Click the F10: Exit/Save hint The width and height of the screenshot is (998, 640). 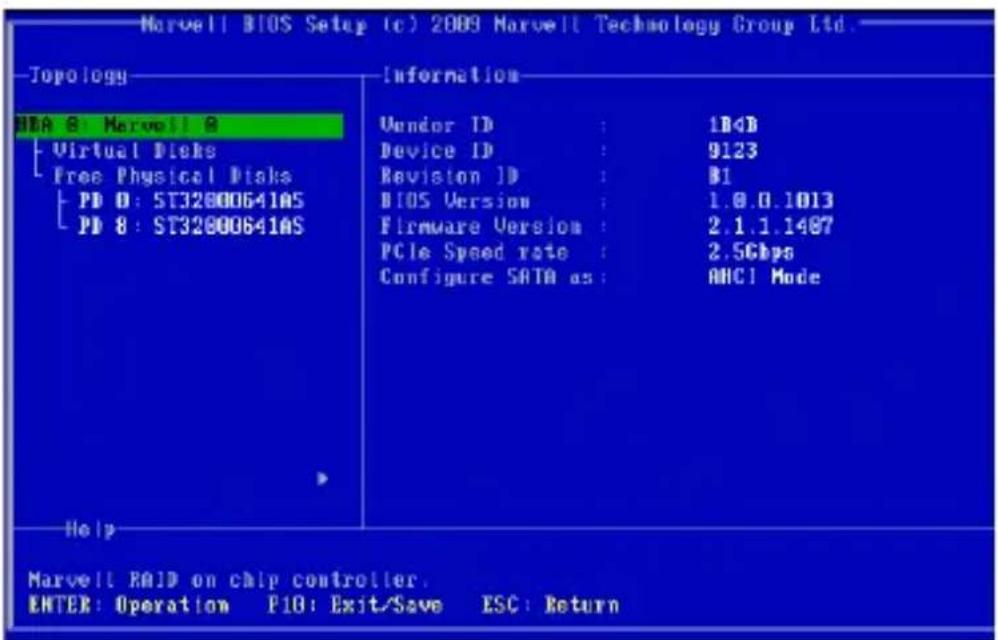point(355,604)
